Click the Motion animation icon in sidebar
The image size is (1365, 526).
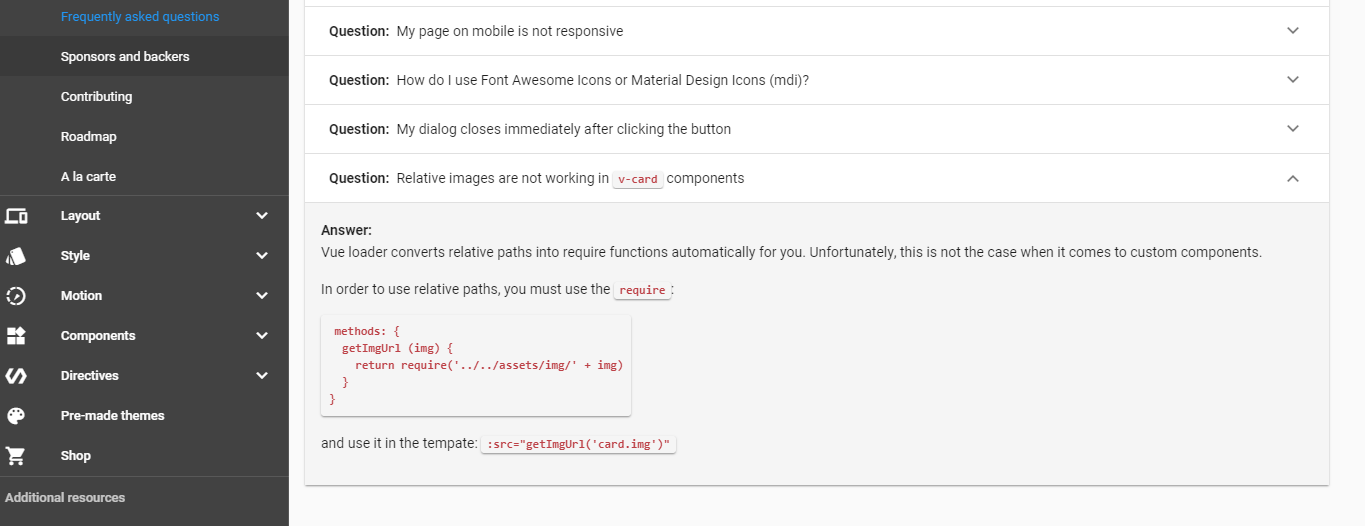16,296
